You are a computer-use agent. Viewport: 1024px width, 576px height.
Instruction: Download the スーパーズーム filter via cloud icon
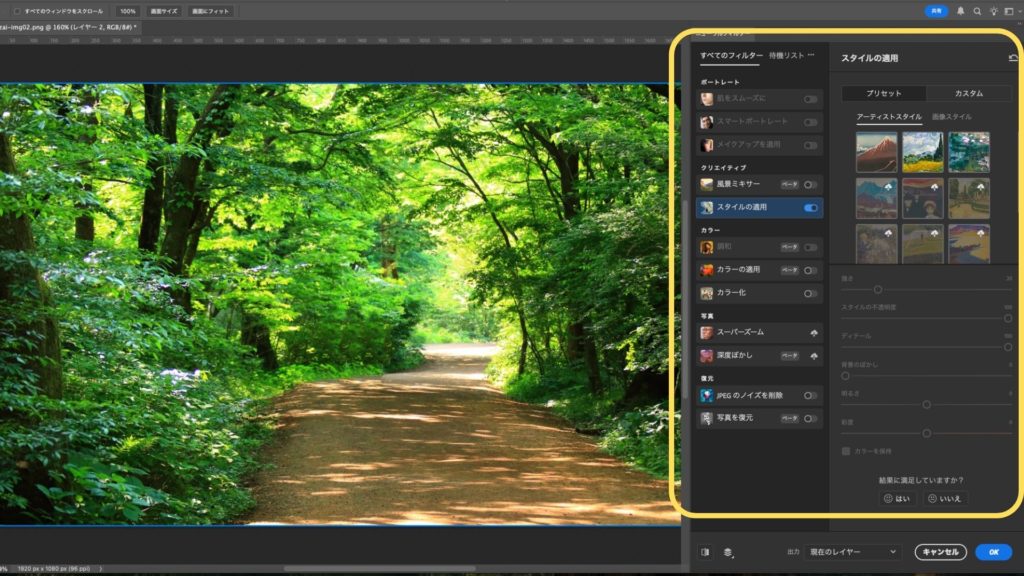[814, 332]
